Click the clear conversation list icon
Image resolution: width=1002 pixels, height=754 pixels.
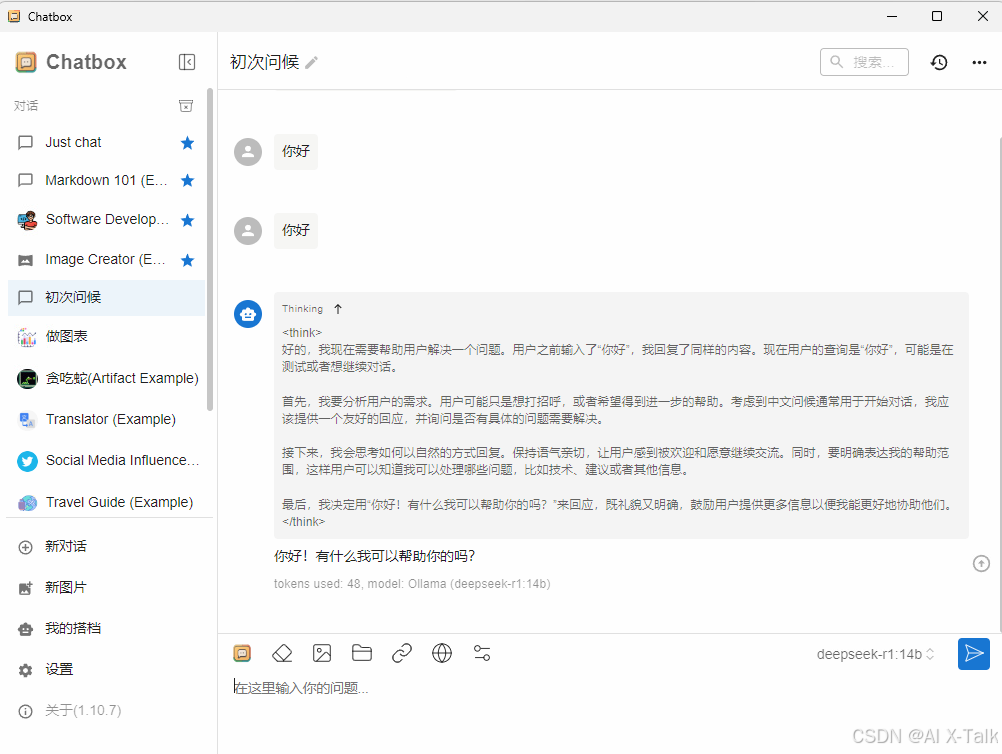pos(186,105)
